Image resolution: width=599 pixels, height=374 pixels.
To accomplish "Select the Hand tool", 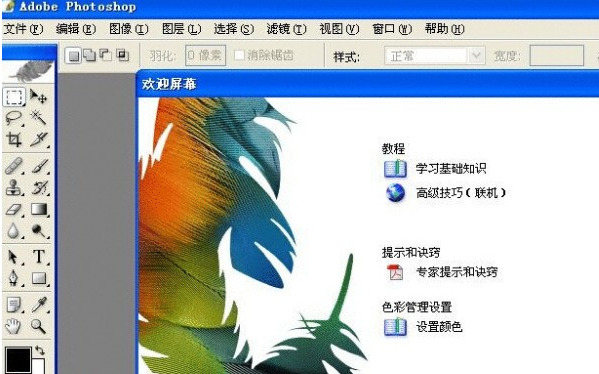I will point(13,326).
